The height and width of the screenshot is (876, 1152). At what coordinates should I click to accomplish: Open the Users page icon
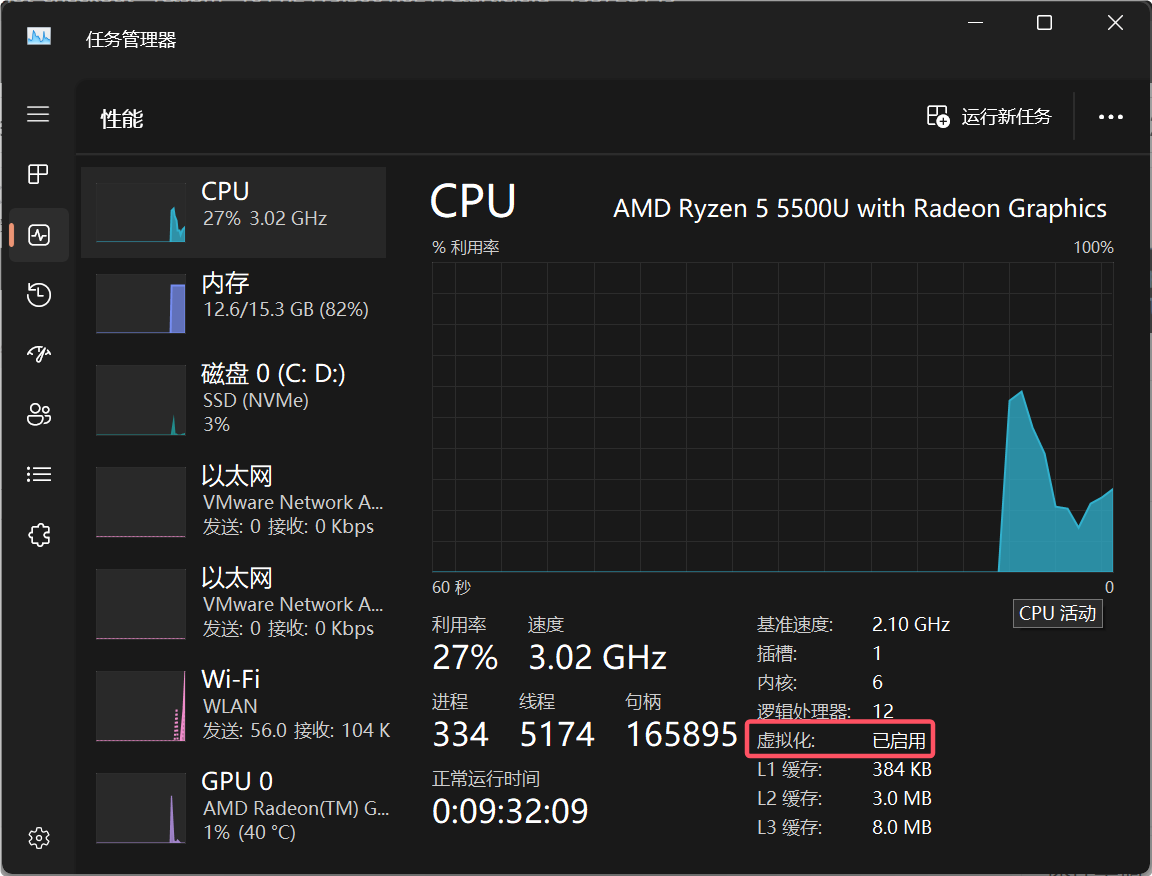(x=39, y=414)
